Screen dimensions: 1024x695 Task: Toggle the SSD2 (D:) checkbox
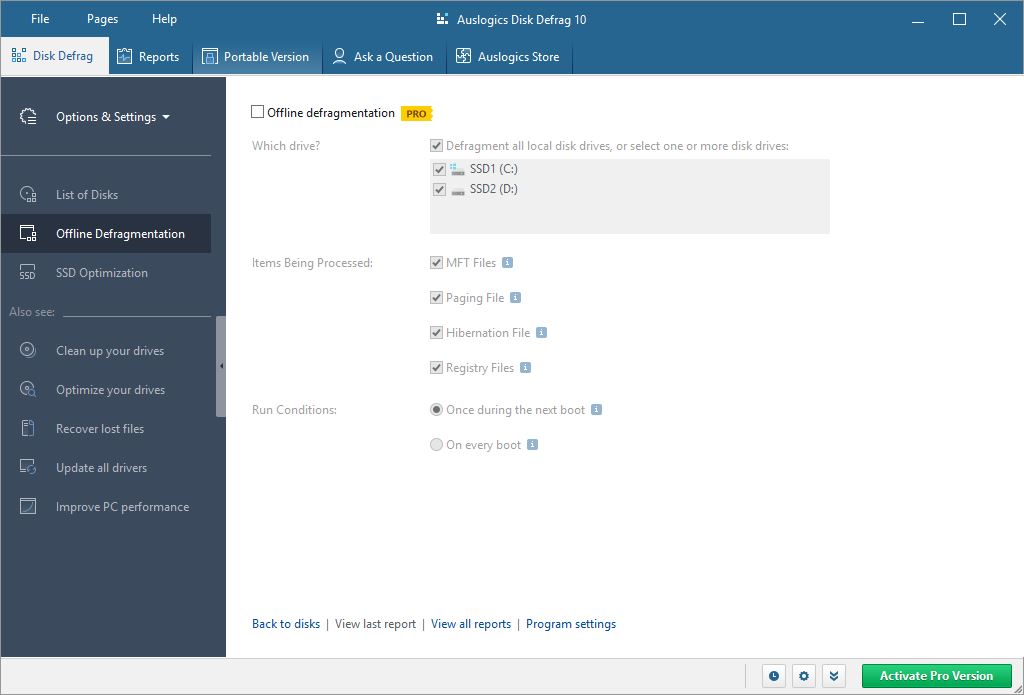440,190
